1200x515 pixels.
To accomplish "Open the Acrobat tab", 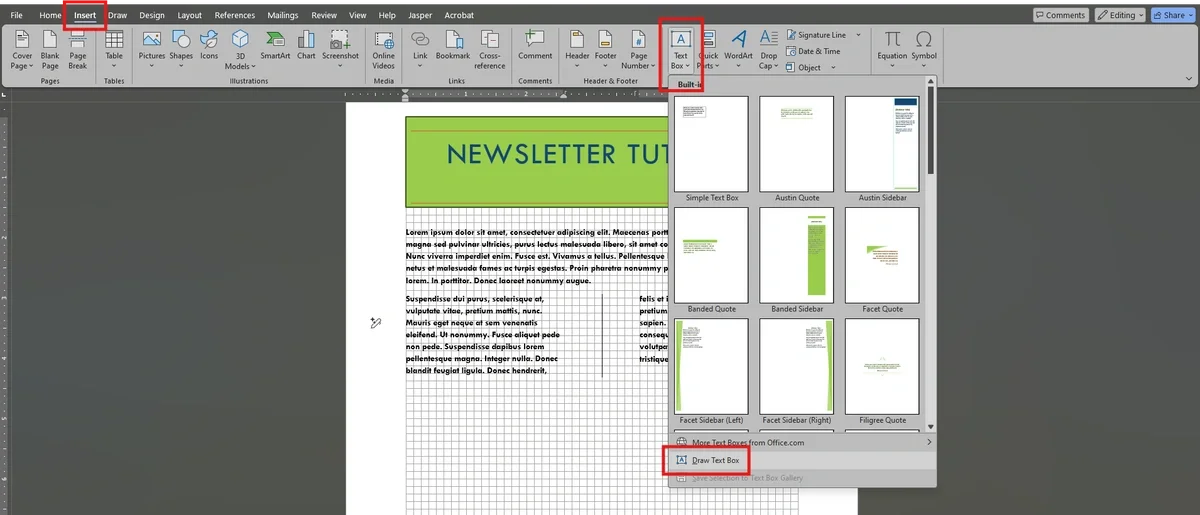I will (x=458, y=15).
